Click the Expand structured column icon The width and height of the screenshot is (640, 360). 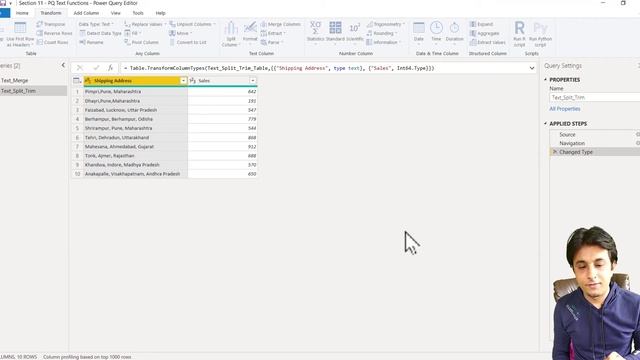pos(473,24)
